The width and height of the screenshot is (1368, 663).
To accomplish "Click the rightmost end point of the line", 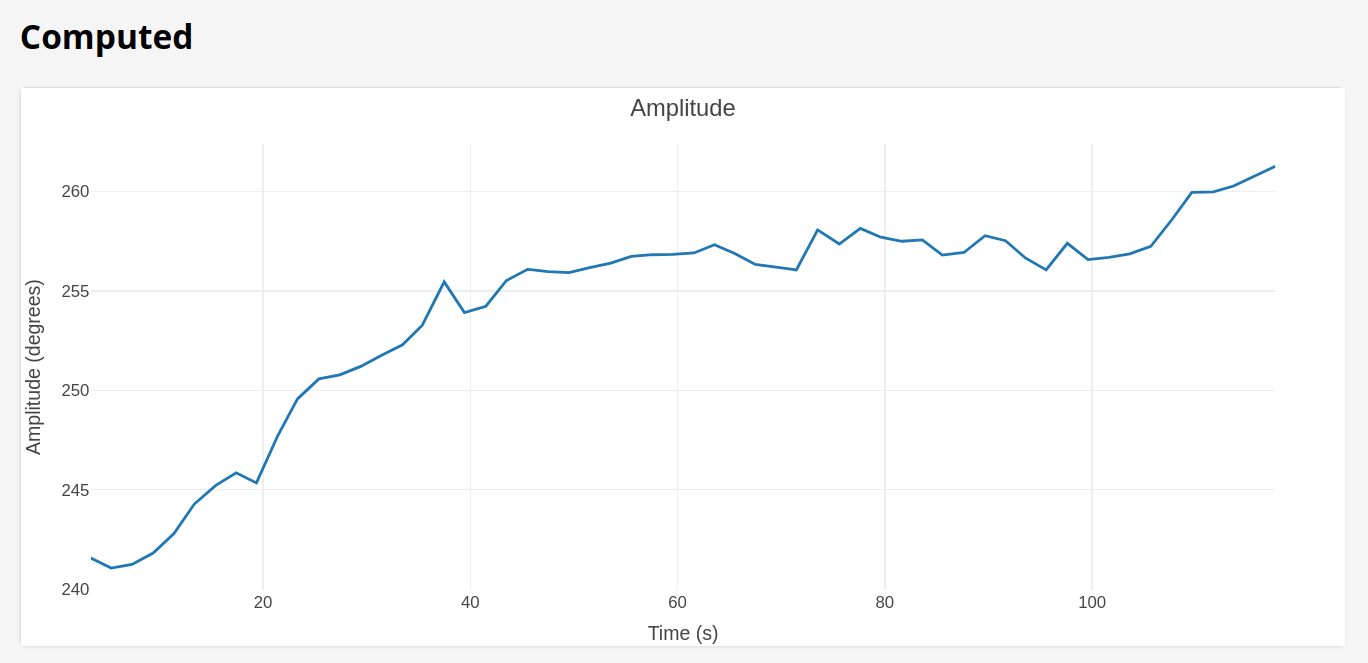I will coord(1274,166).
